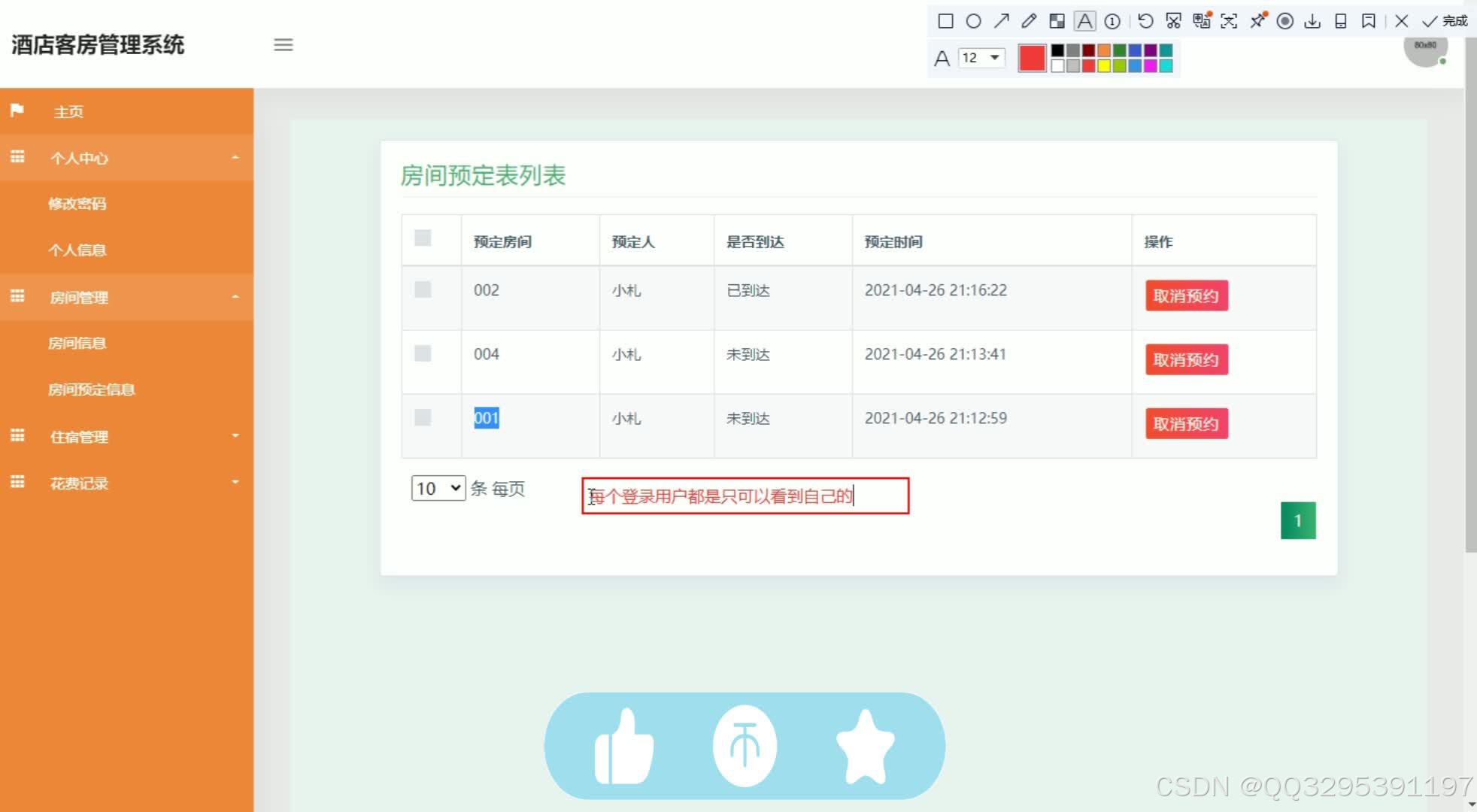
Task: Click the flag icon beside 主页
Action: pos(17,111)
